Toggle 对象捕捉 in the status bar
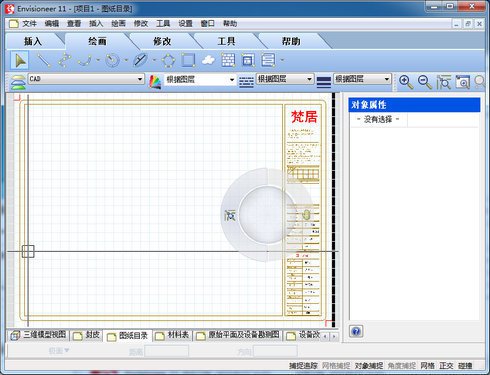The height and width of the screenshot is (375, 490). (369, 366)
